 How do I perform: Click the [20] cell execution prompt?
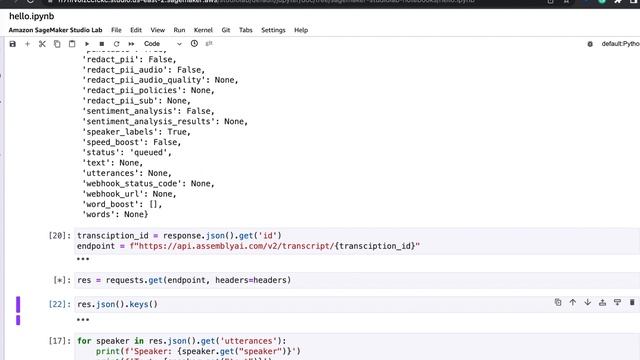point(60,236)
